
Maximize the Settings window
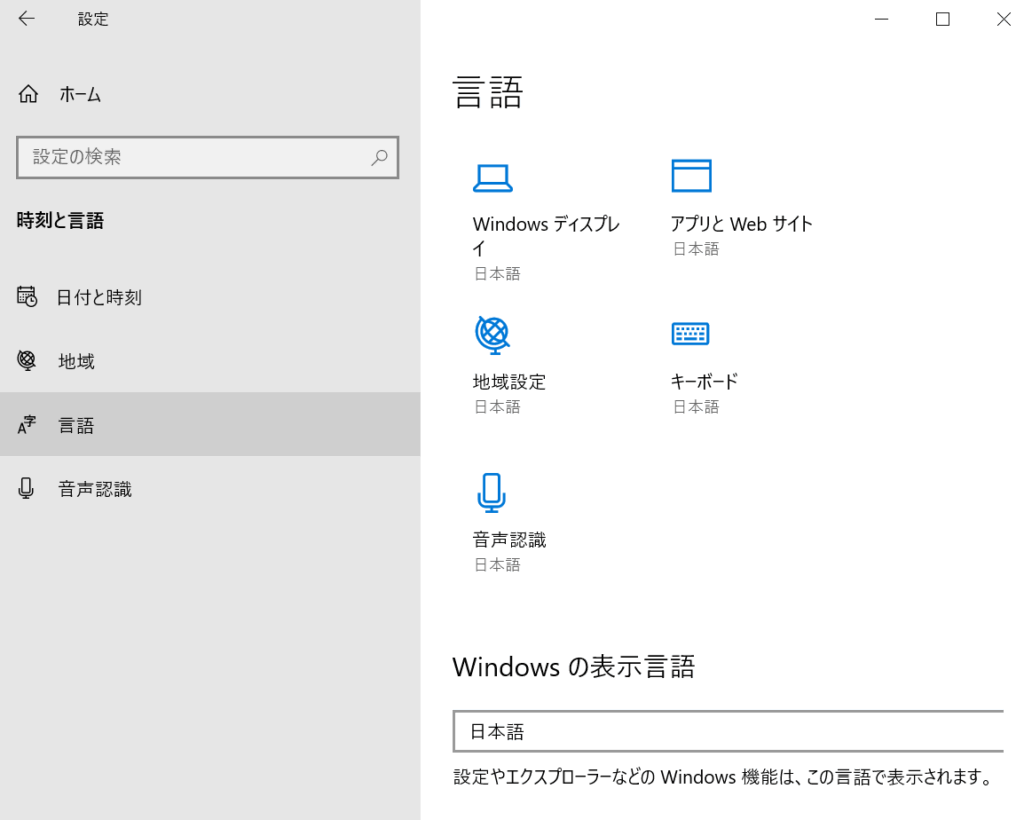click(x=942, y=19)
